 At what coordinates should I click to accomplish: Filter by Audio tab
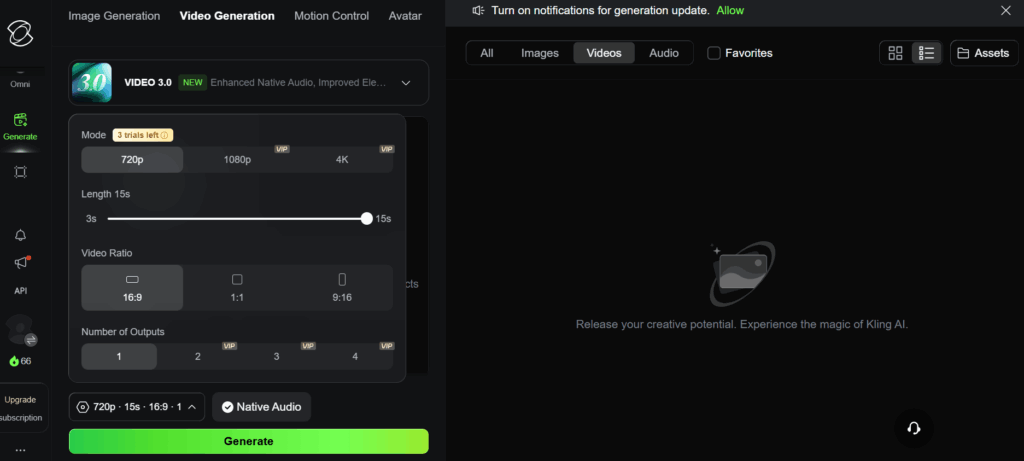(x=664, y=53)
